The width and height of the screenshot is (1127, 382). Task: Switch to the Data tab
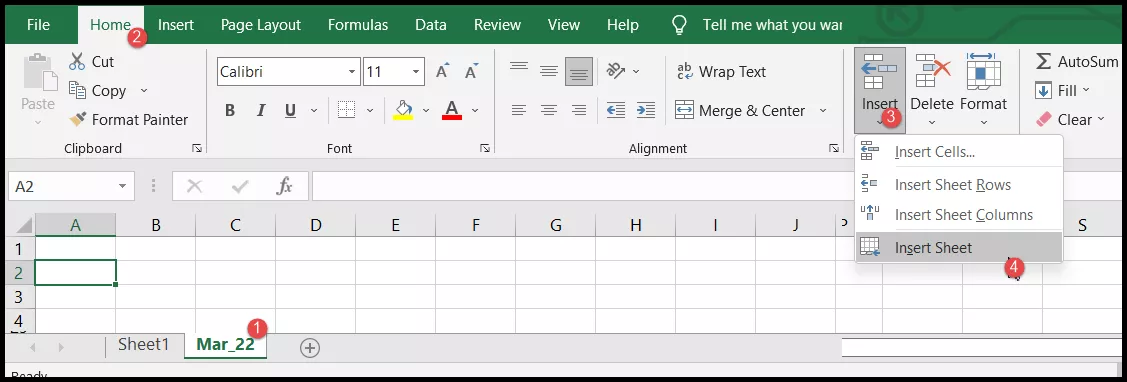[x=431, y=24]
